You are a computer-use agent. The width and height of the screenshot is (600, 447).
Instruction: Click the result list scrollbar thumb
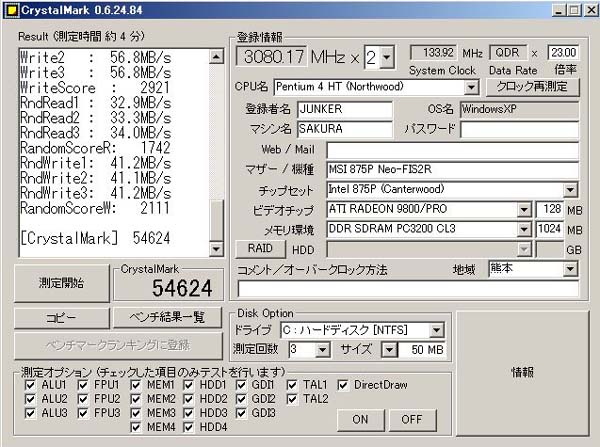point(217,221)
